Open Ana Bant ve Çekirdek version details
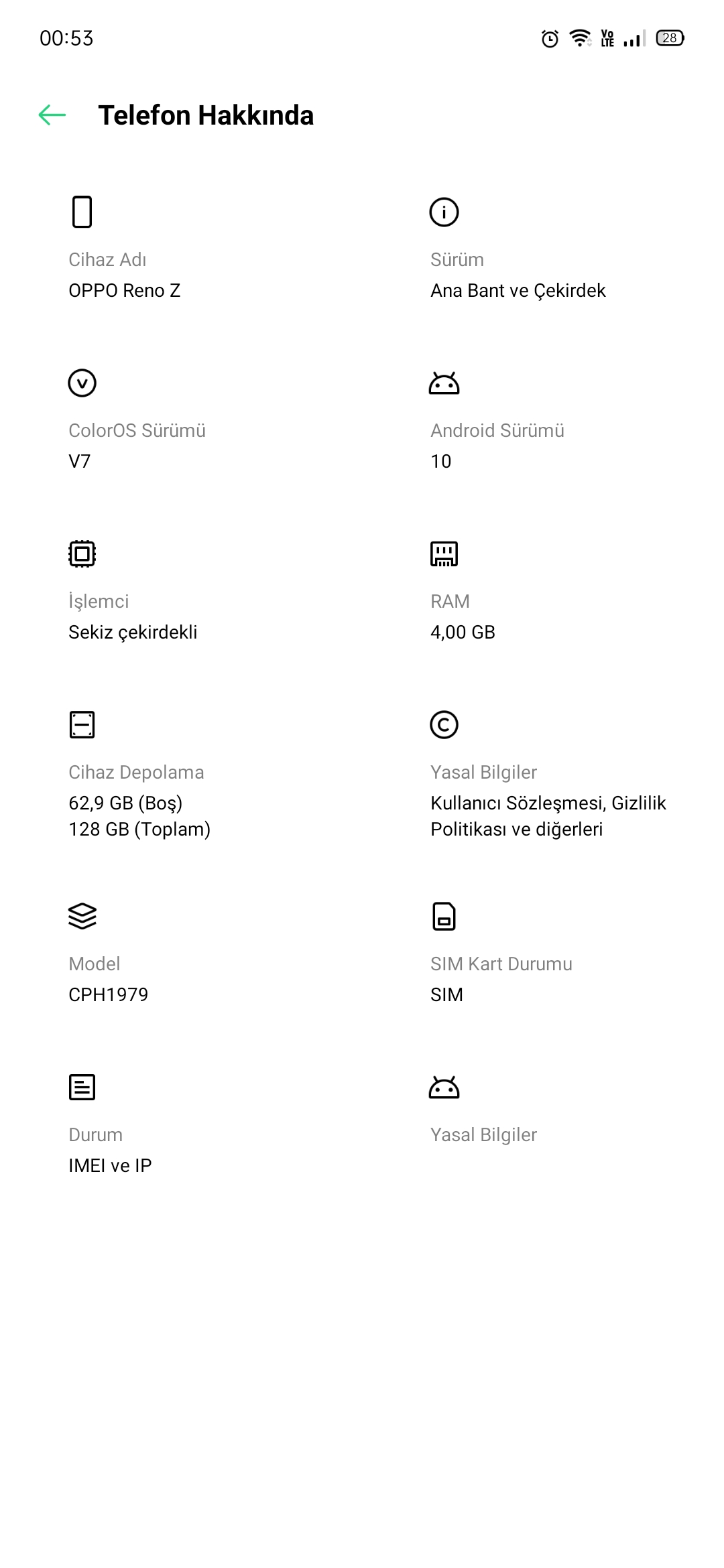 [x=518, y=290]
